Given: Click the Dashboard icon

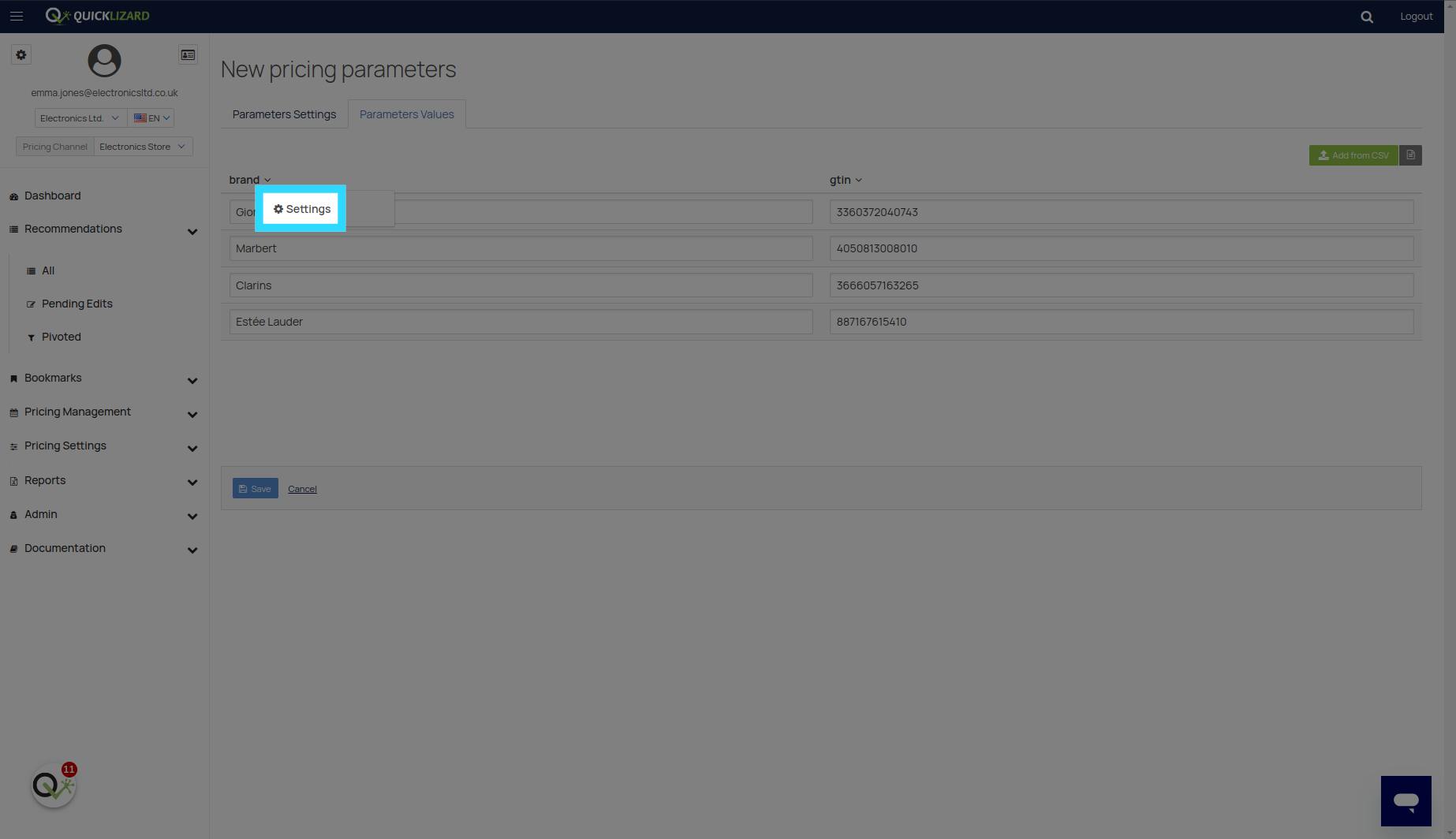Looking at the screenshot, I should (x=13, y=196).
